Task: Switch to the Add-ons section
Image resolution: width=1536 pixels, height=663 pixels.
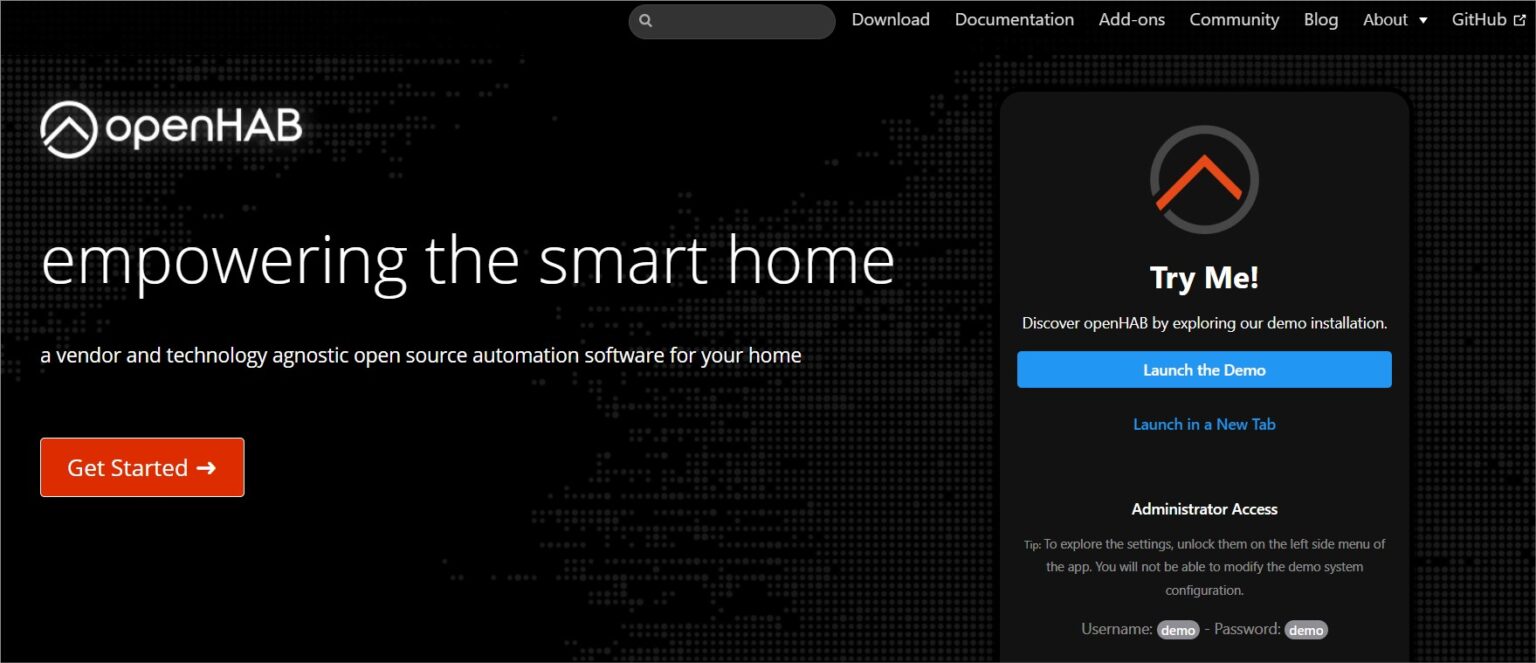Action: (1131, 19)
